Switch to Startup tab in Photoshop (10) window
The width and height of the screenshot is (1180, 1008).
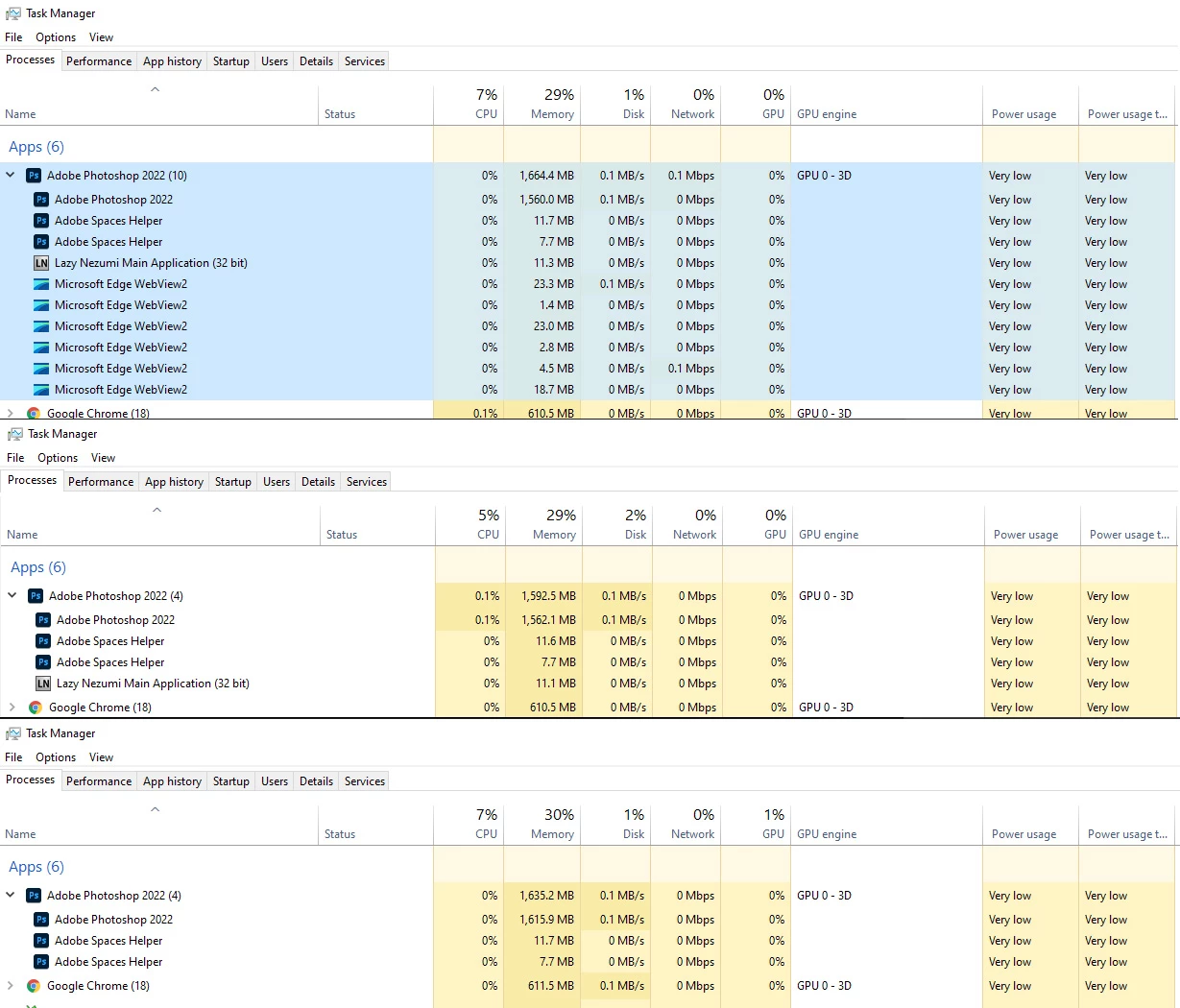coord(231,61)
